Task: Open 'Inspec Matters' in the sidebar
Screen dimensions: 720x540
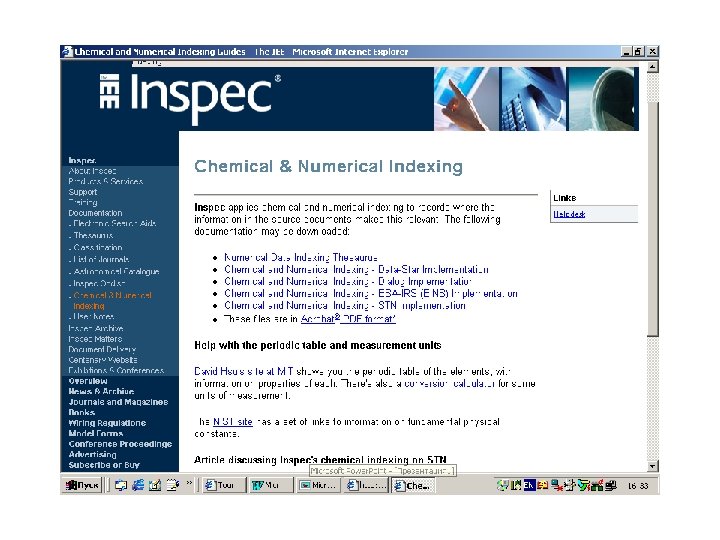Action: (x=95, y=339)
